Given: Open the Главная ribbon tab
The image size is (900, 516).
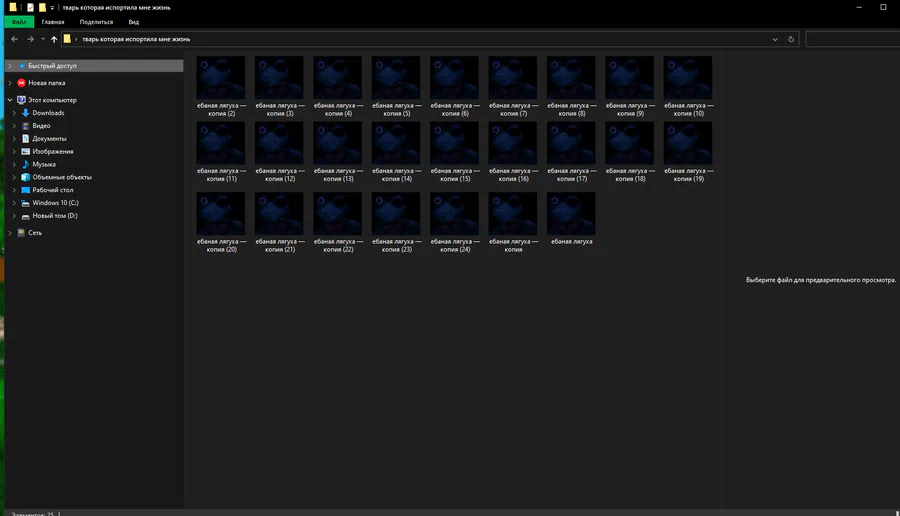Looking at the screenshot, I should pyautogui.click(x=53, y=22).
